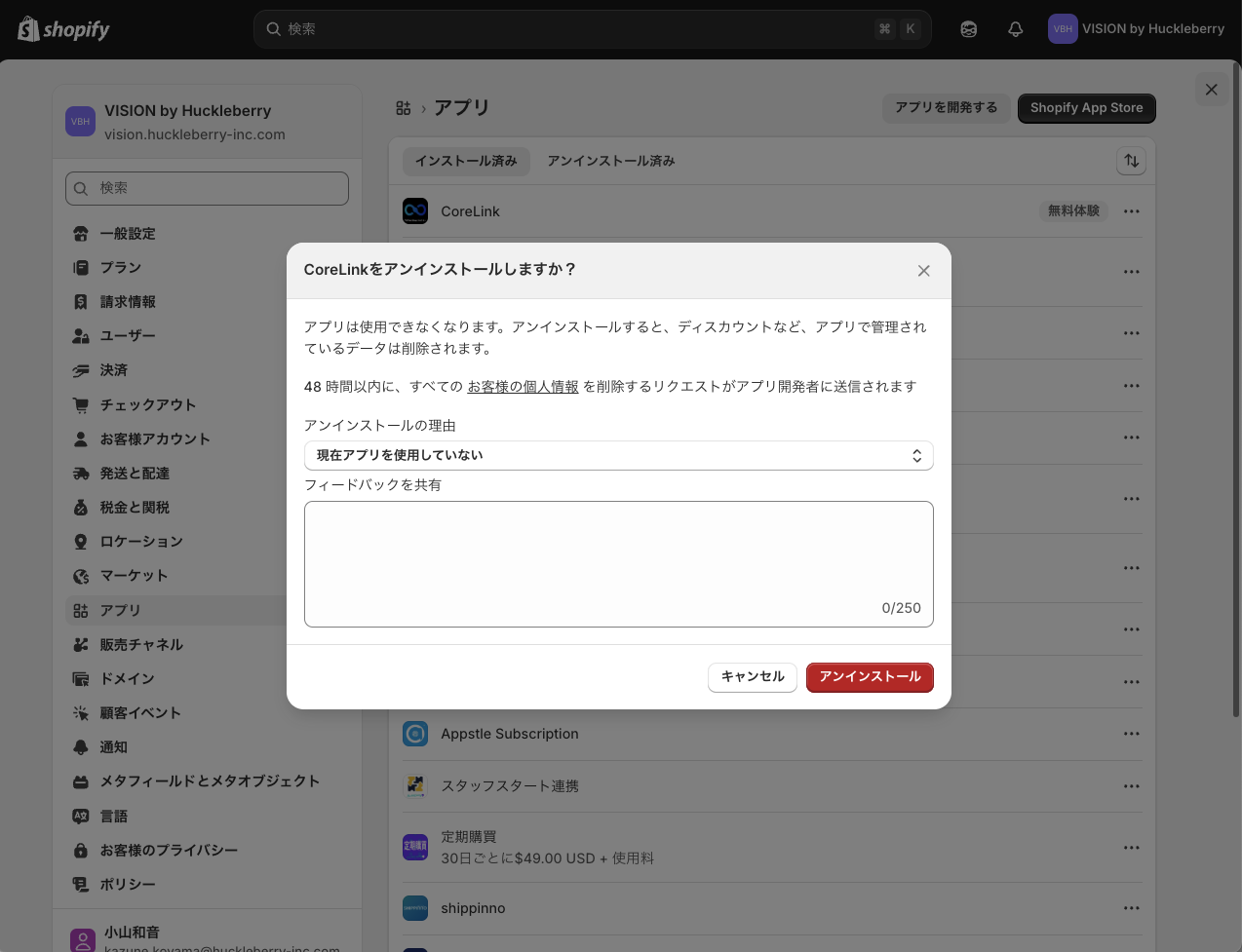Image resolution: width=1242 pixels, height=952 pixels.
Task: Click the スタッフスタート連携 app icon
Action: 415,786
